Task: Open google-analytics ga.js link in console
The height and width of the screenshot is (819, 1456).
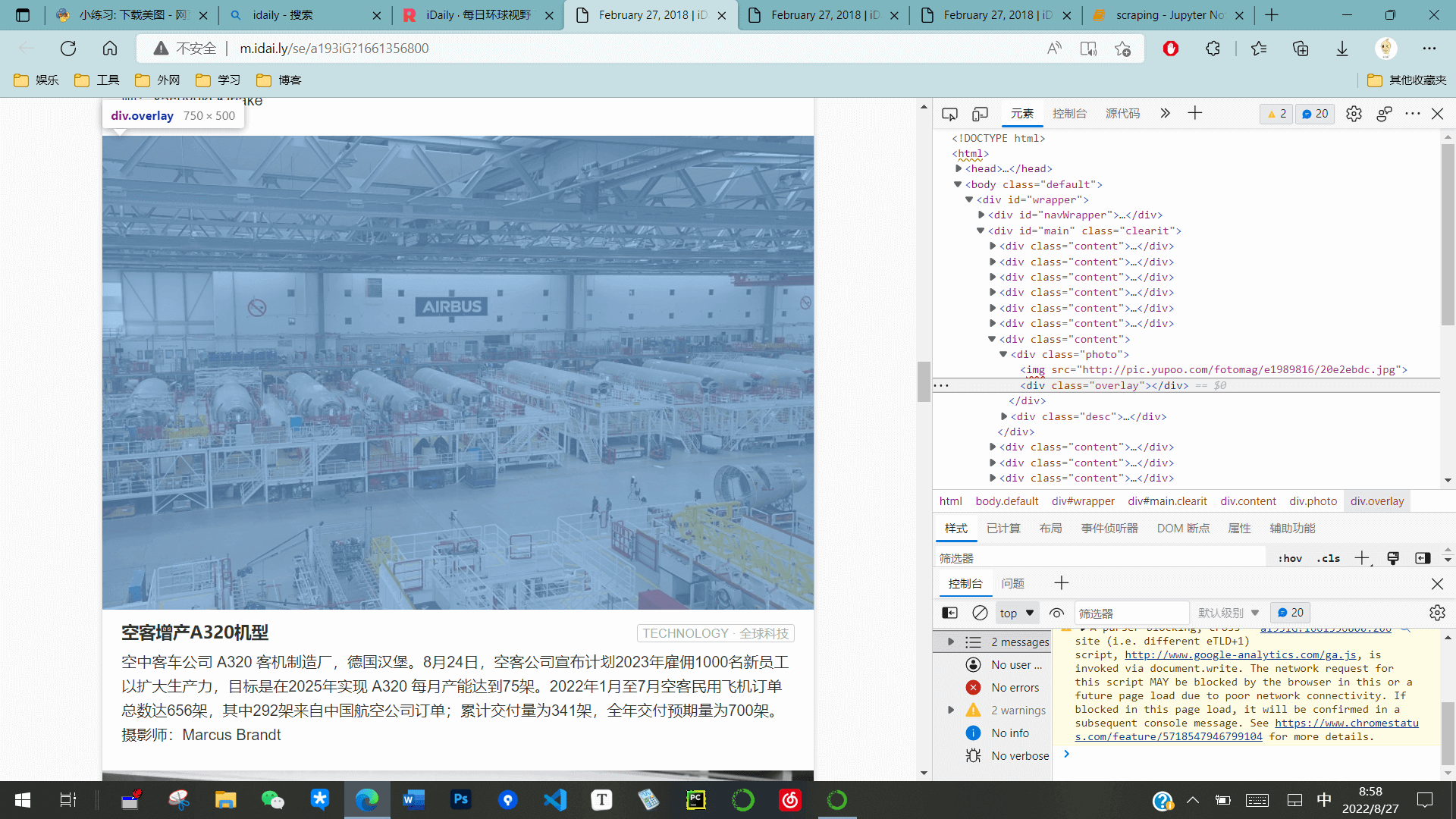Action: click(1241, 654)
